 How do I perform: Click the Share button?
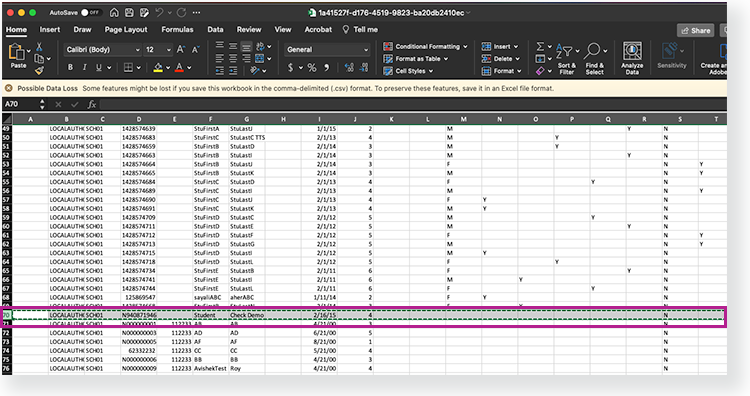[x=695, y=30]
